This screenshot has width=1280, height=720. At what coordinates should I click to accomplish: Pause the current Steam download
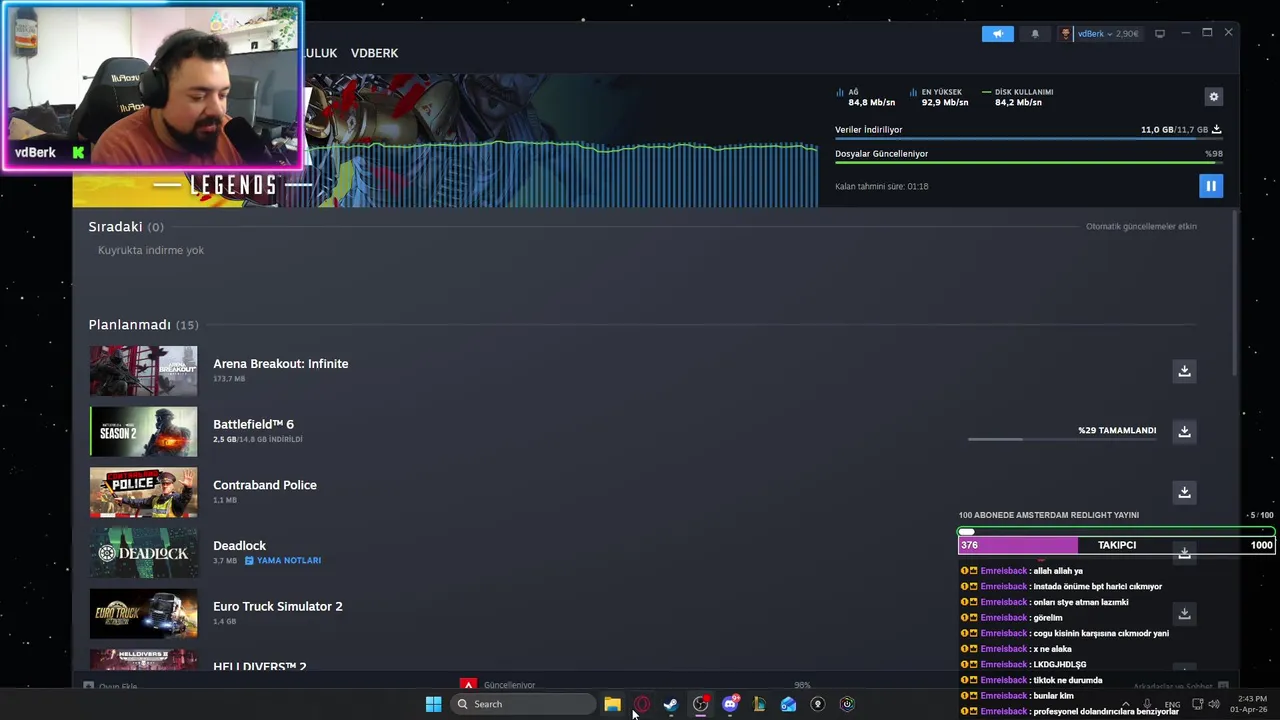tap(1210, 186)
